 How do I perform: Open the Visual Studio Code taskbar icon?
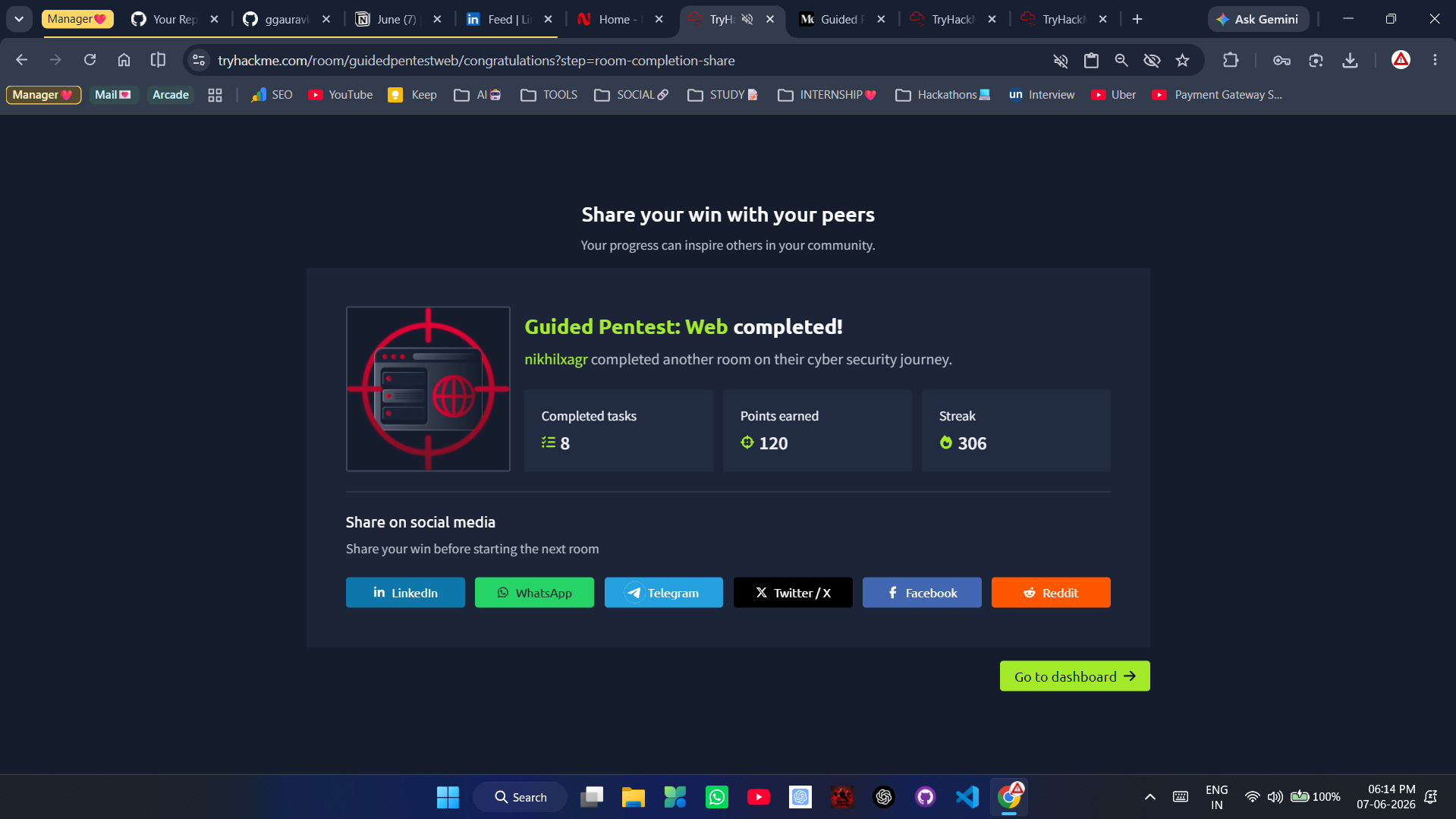click(967, 797)
